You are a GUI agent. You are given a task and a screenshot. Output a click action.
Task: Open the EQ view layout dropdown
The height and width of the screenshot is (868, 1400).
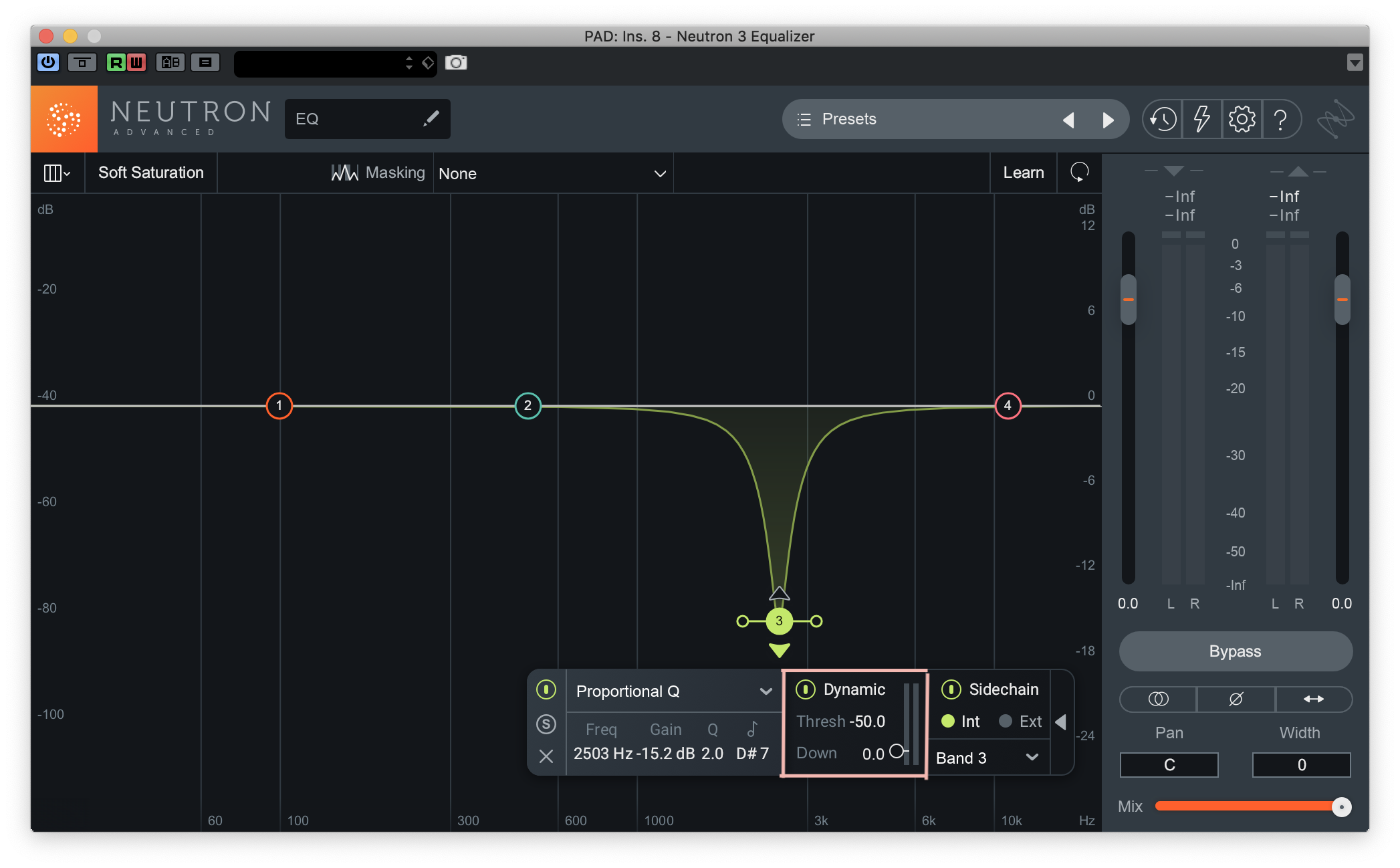click(57, 173)
